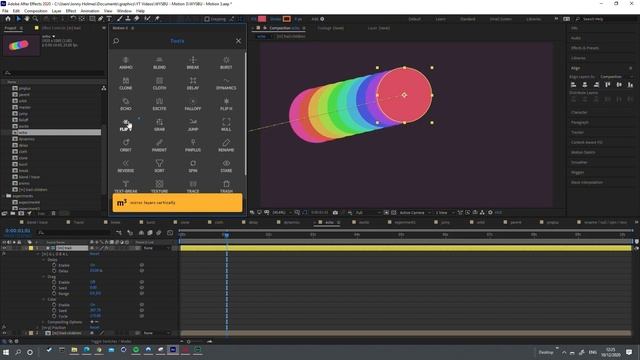Toggle the Snapping checkbox
Viewport: 640px width, 360px height.
(x=207, y=19)
